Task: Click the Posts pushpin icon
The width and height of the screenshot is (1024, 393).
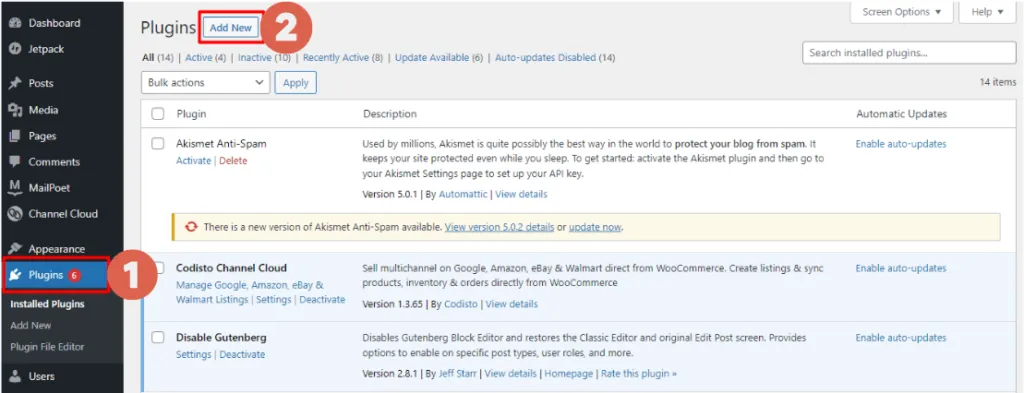Action: 14,83
